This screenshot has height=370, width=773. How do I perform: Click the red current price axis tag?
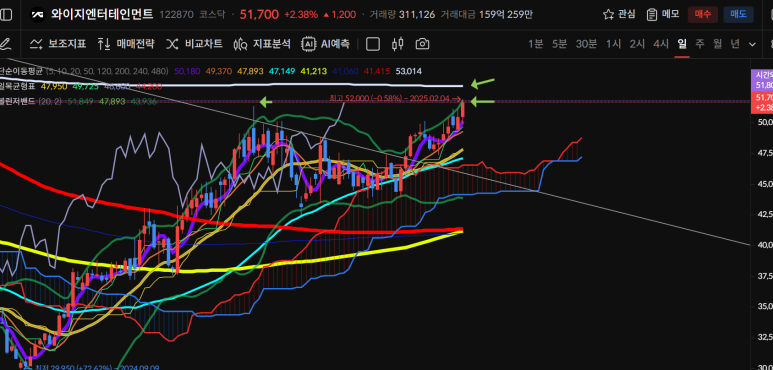click(762, 102)
